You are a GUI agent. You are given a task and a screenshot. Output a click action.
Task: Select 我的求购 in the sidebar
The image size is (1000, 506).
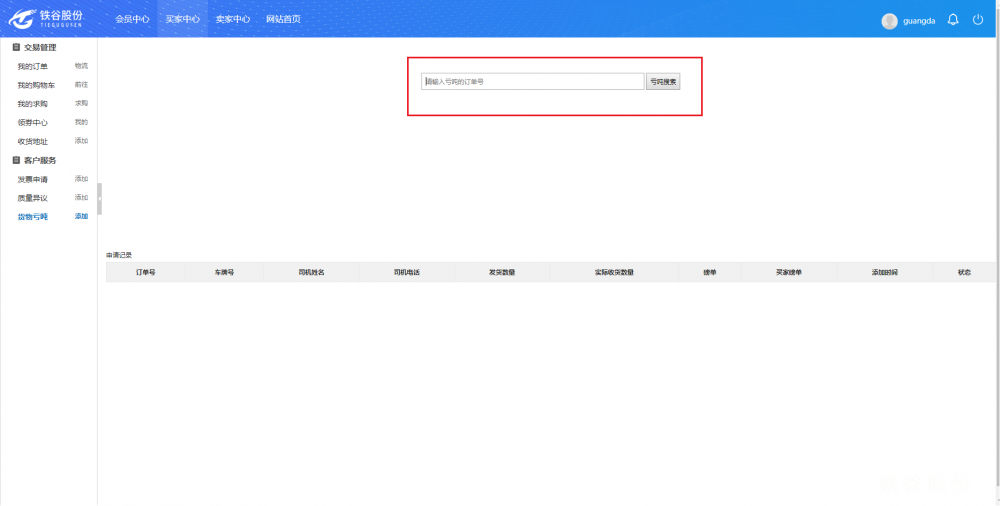click(x=32, y=104)
